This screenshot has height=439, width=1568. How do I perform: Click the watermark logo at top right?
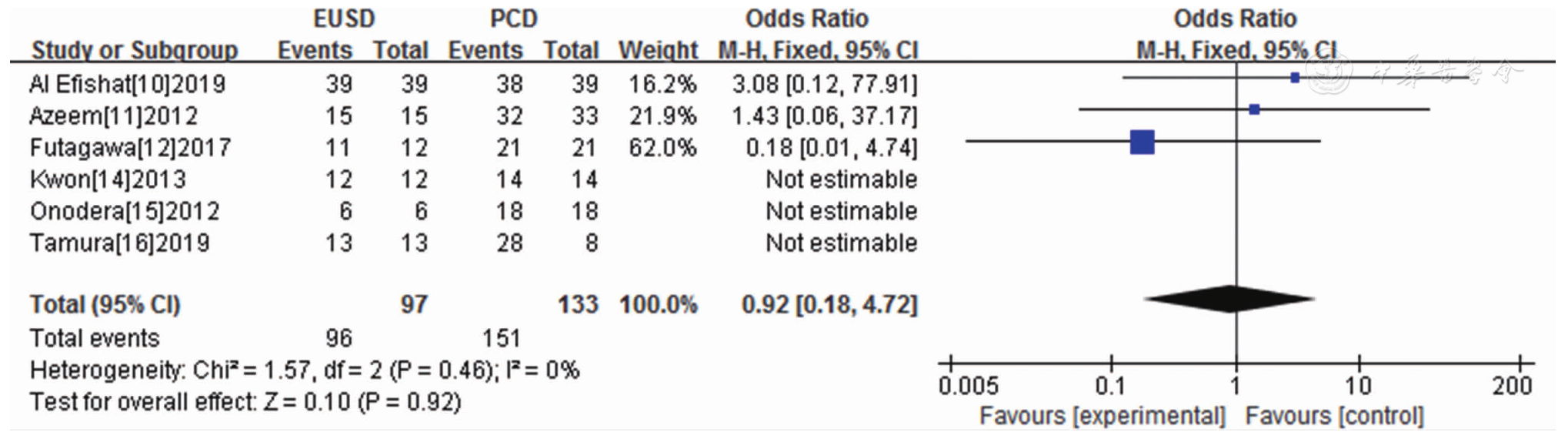1331,73
